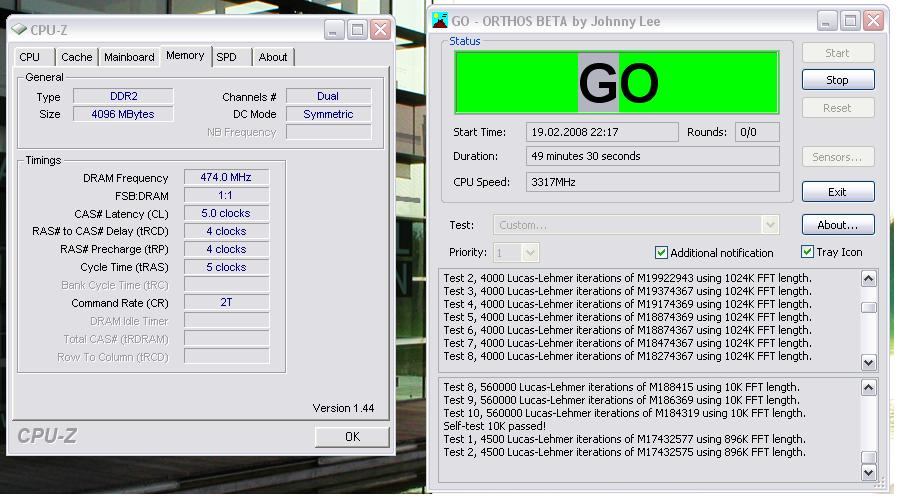The width and height of the screenshot is (900, 500).
Task: Open the About dialog in ORTHOS
Action: 837,225
